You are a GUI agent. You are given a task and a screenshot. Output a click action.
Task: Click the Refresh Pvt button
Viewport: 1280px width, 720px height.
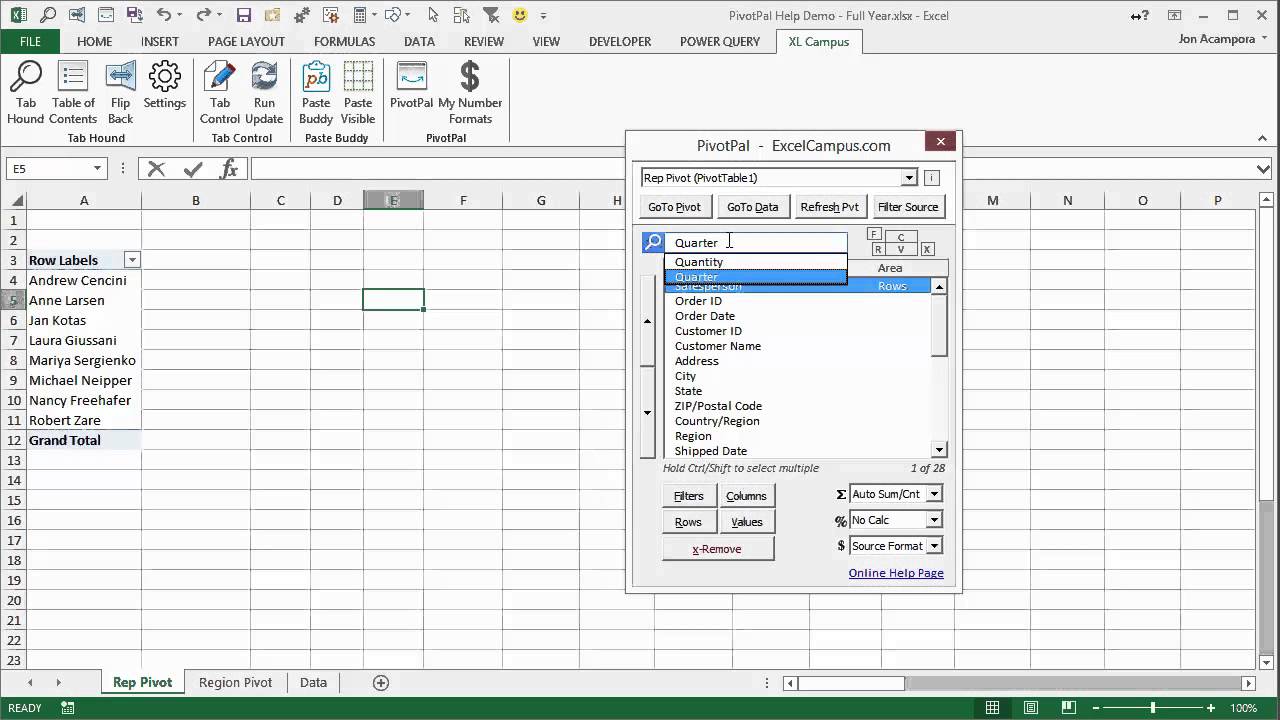(x=829, y=207)
